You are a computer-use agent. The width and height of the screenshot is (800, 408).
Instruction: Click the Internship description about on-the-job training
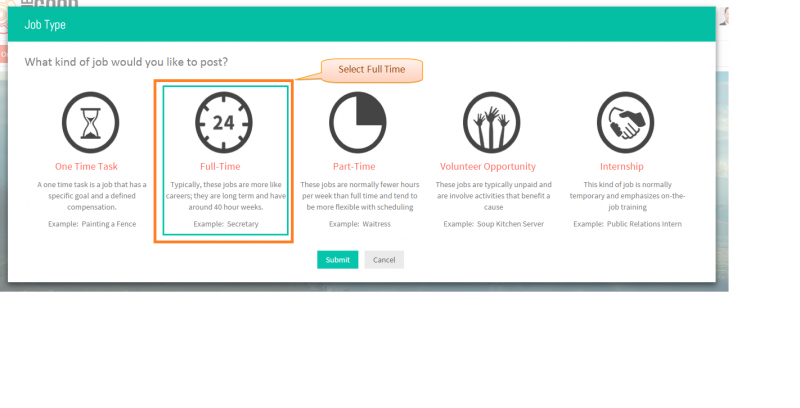[x=628, y=196]
